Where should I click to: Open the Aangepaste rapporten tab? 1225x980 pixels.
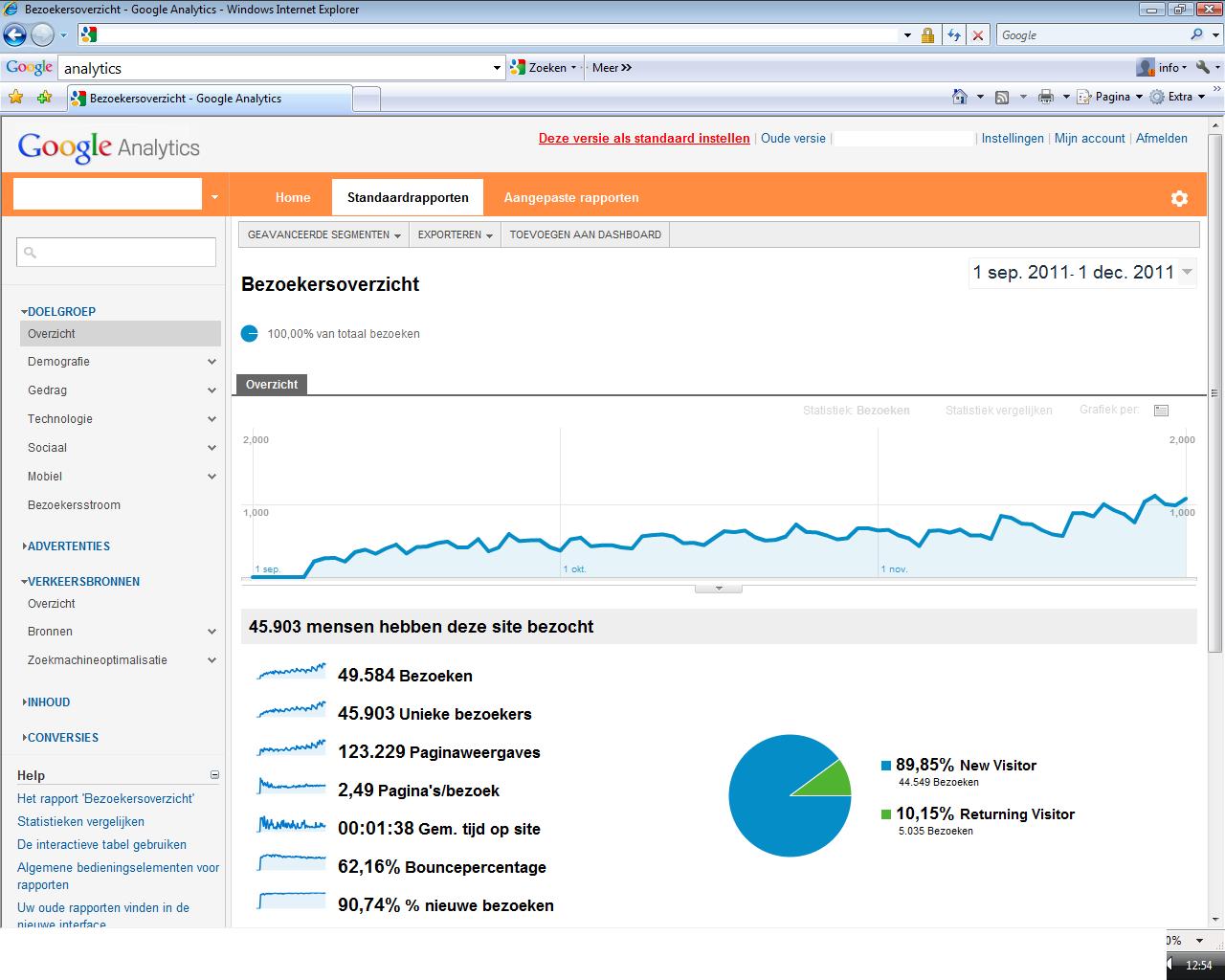571,198
